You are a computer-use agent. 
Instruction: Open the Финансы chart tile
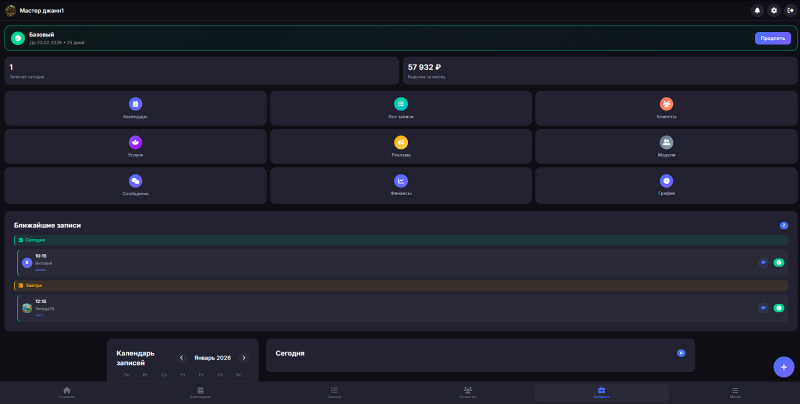pos(401,185)
